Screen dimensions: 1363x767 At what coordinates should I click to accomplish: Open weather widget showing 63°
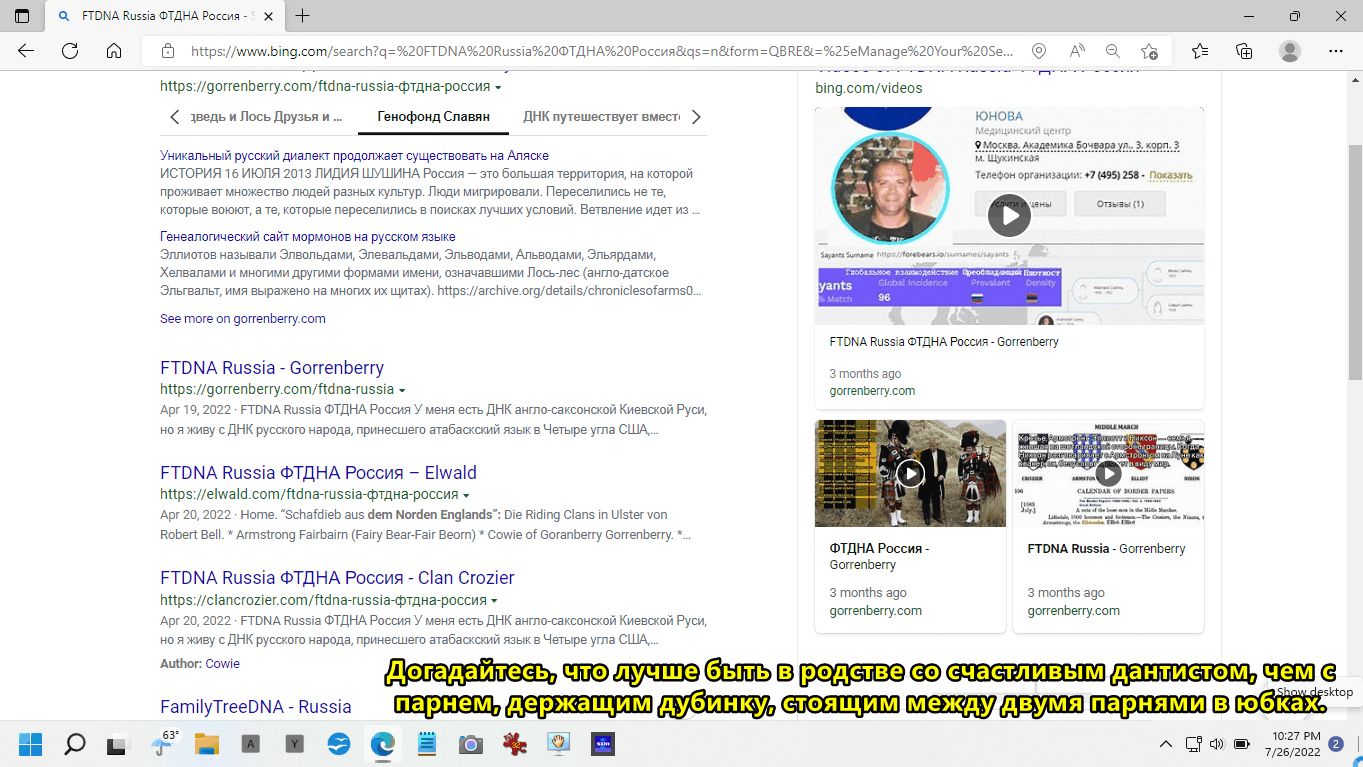tap(164, 743)
